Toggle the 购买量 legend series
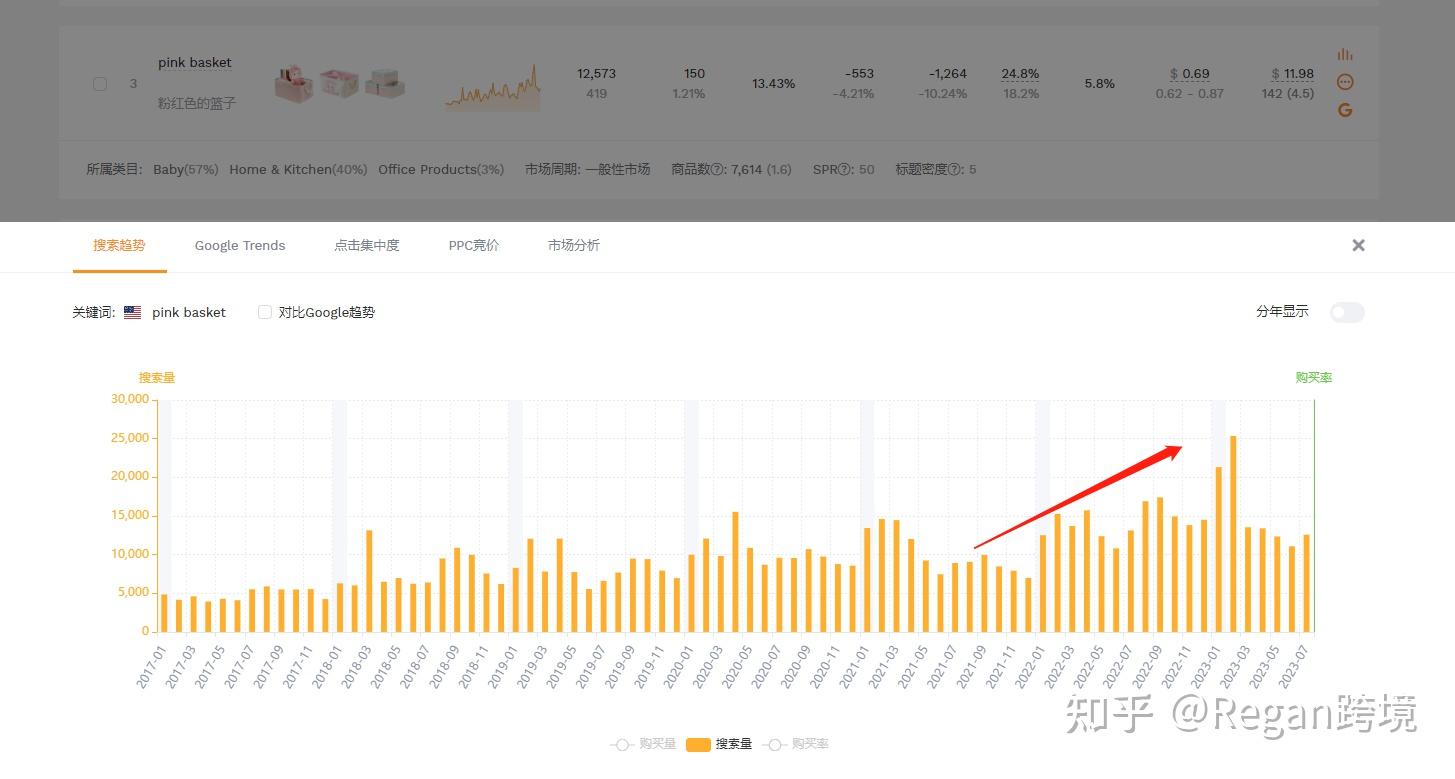The image size is (1455, 779). tap(643, 744)
